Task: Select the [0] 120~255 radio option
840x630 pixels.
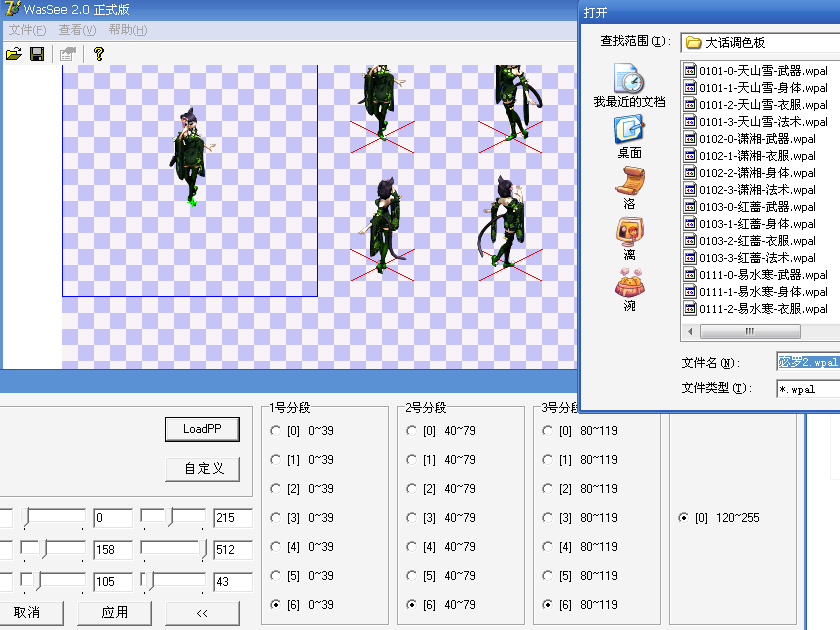Action: [719, 518]
